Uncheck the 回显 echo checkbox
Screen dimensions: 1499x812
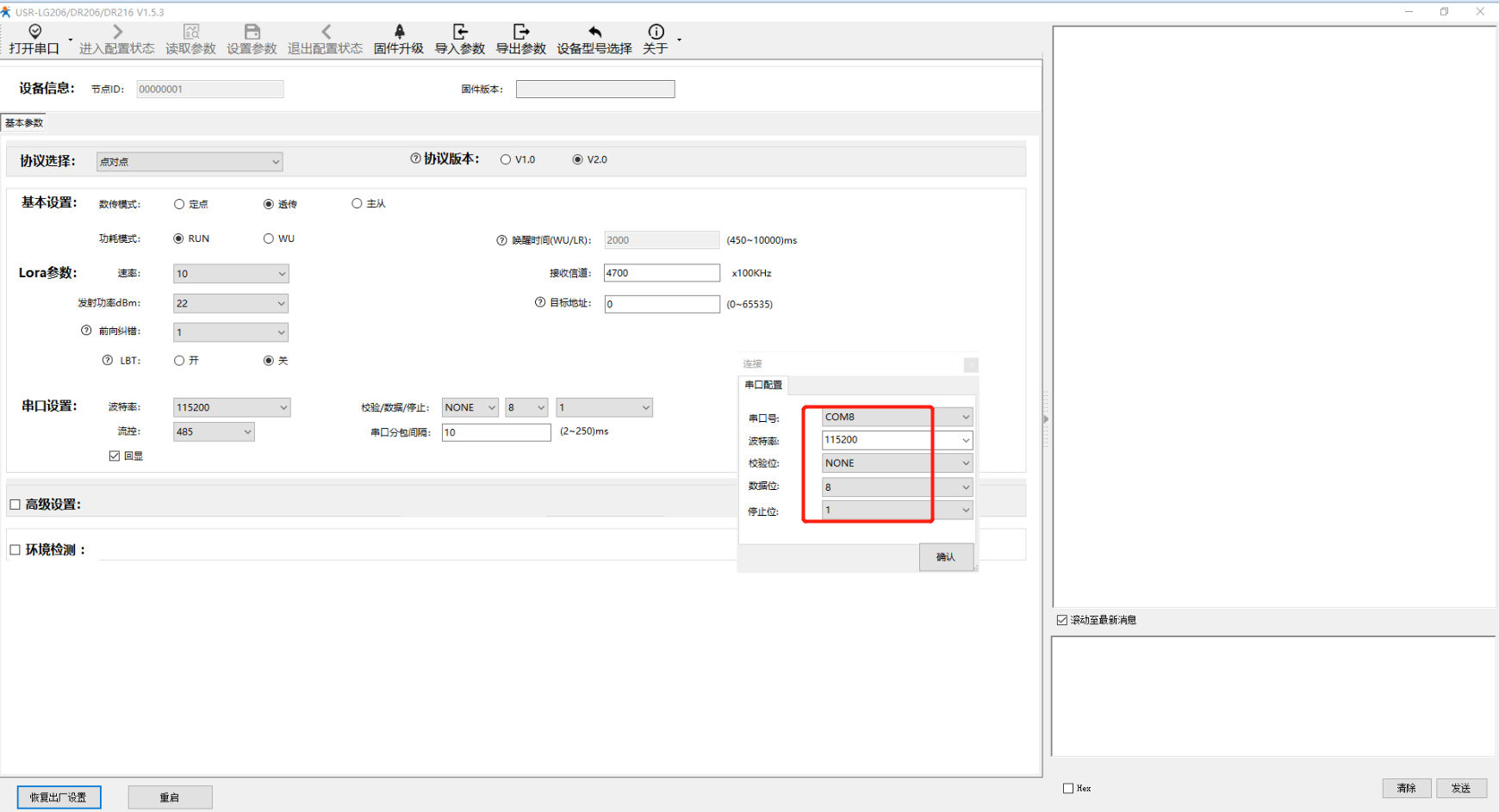pos(115,456)
